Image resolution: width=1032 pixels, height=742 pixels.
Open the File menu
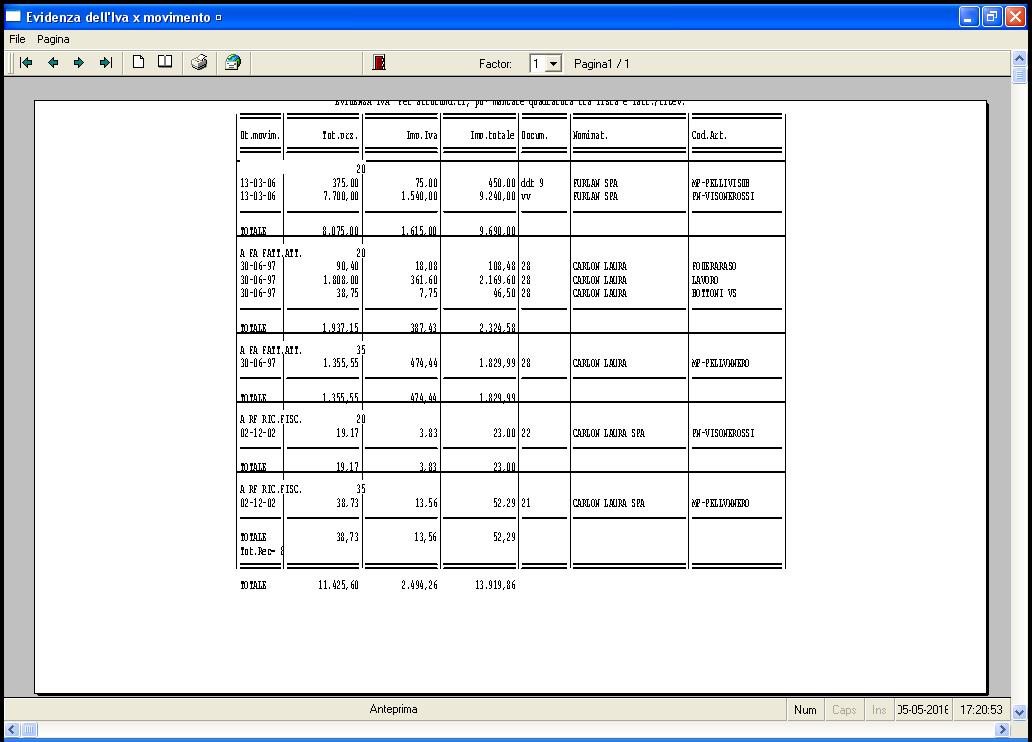coord(17,40)
